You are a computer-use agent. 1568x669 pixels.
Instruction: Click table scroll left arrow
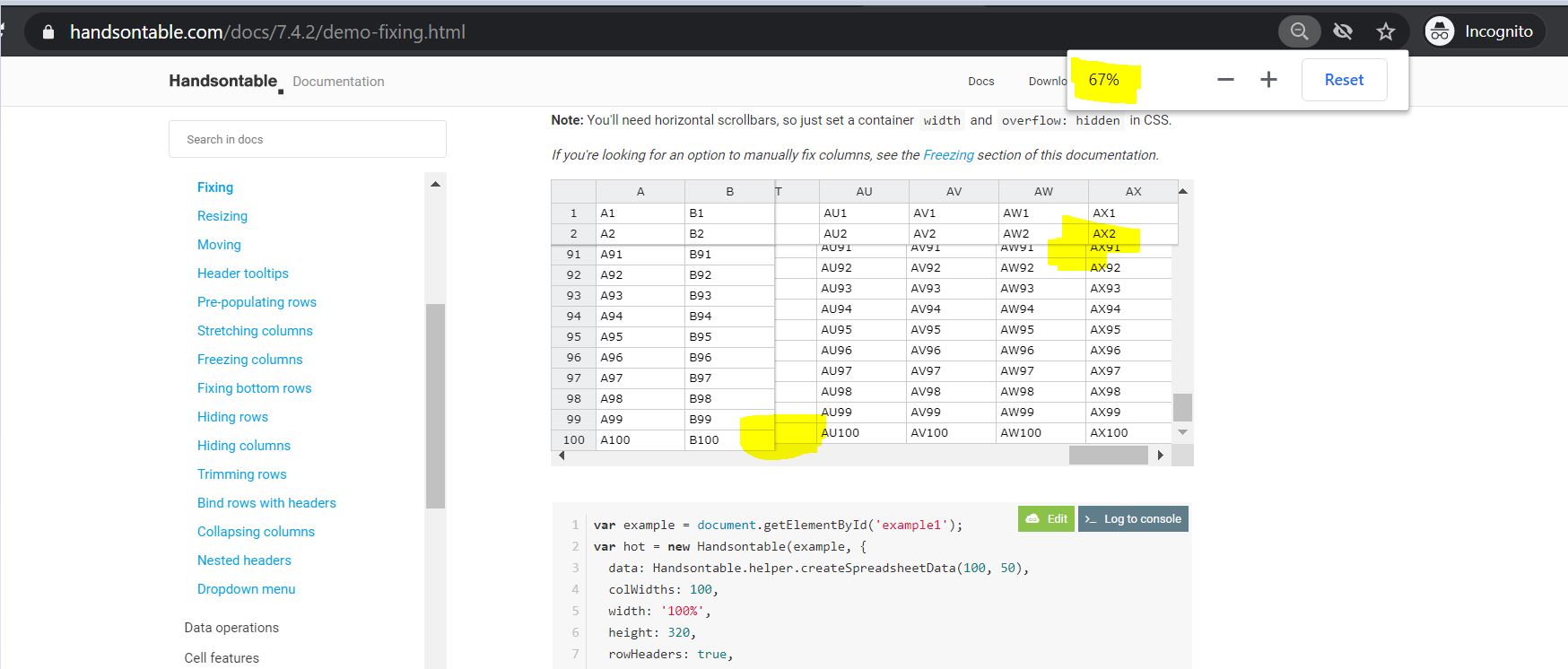562,456
